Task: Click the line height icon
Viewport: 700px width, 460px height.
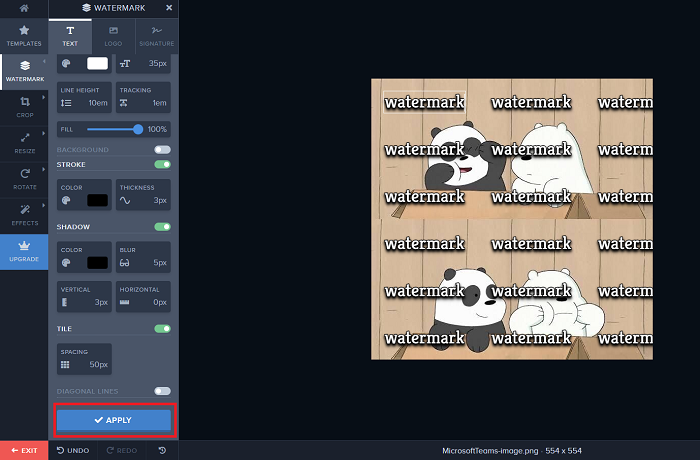Action: (x=66, y=103)
